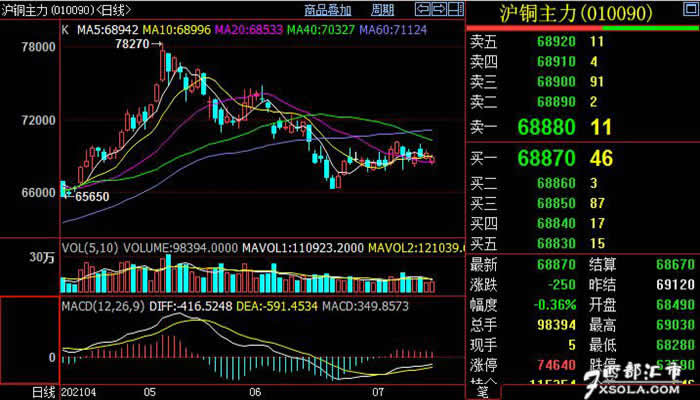Click the 买五 price 68830
The image size is (700, 400).
[556, 243]
